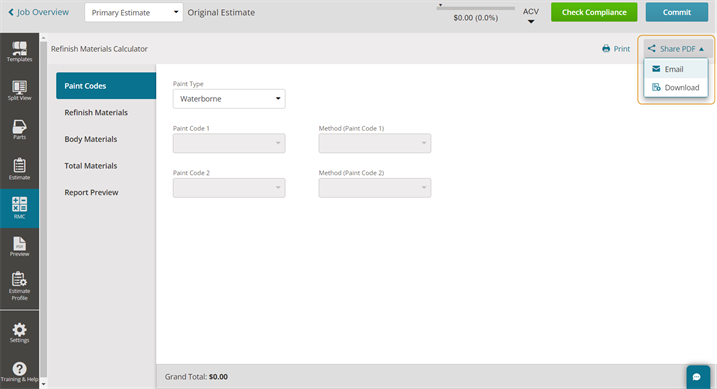Click the Commit button

tap(677, 12)
